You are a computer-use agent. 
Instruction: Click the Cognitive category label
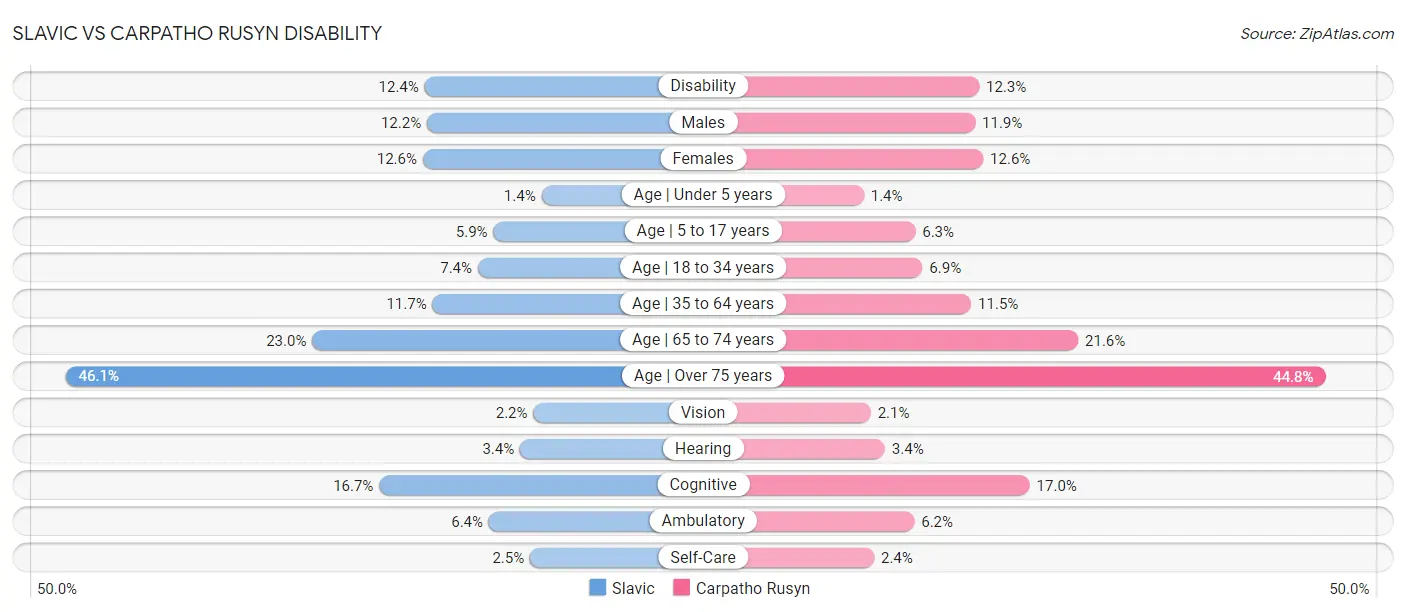(703, 485)
